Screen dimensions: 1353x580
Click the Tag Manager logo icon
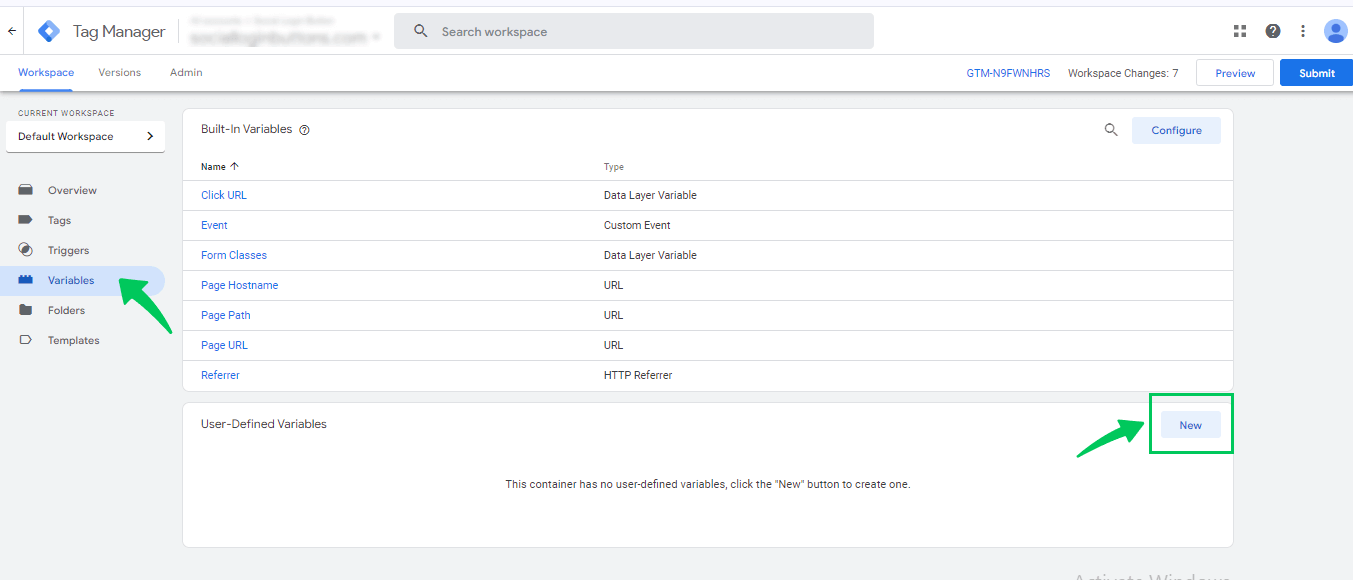coord(49,32)
